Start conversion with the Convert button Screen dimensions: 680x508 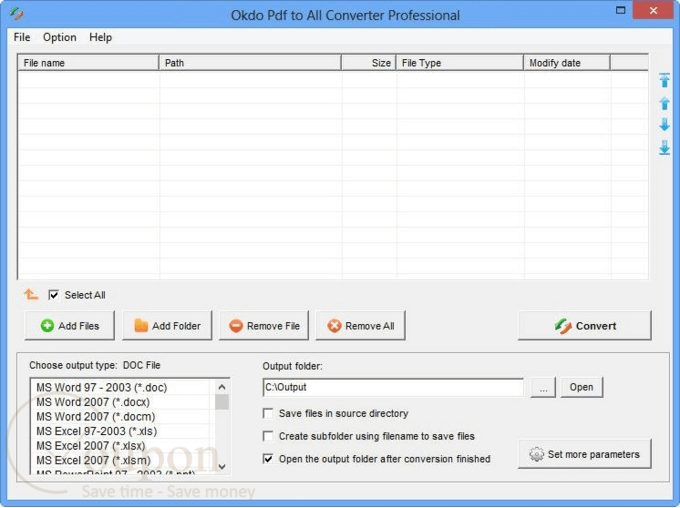(585, 325)
